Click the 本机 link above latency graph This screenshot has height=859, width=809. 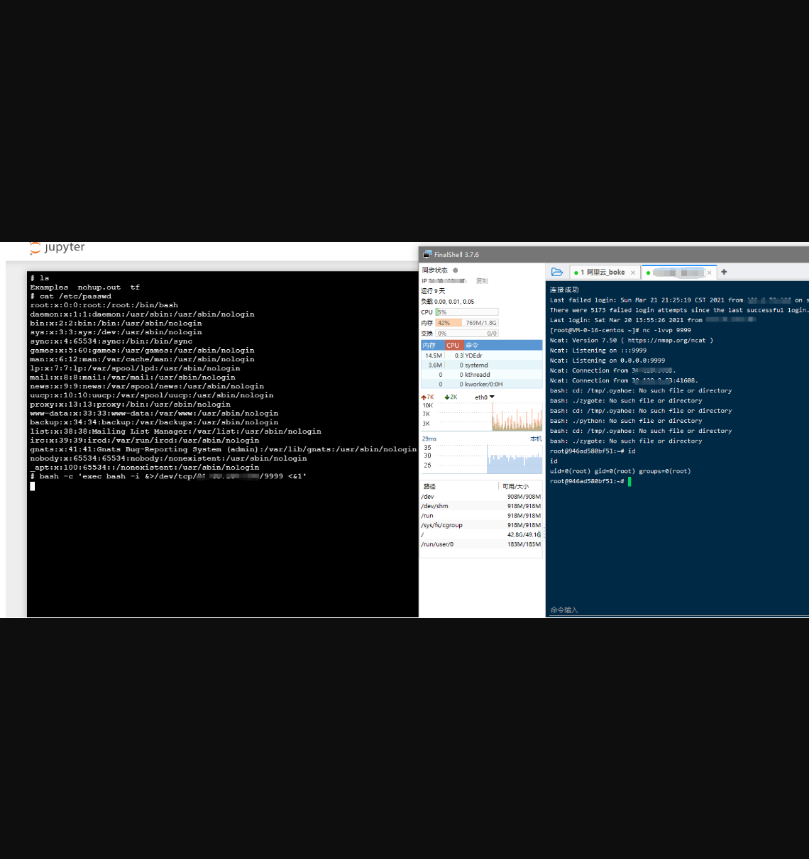click(x=535, y=438)
